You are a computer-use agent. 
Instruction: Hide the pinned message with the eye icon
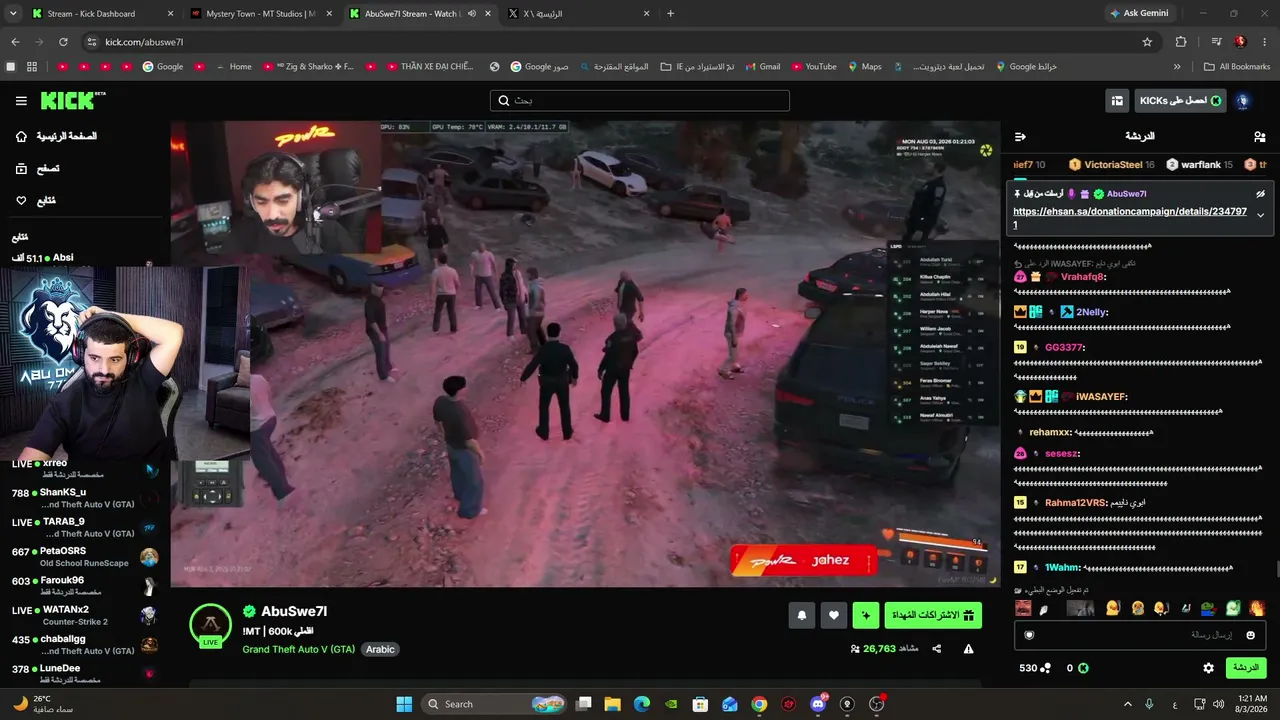click(x=1260, y=194)
